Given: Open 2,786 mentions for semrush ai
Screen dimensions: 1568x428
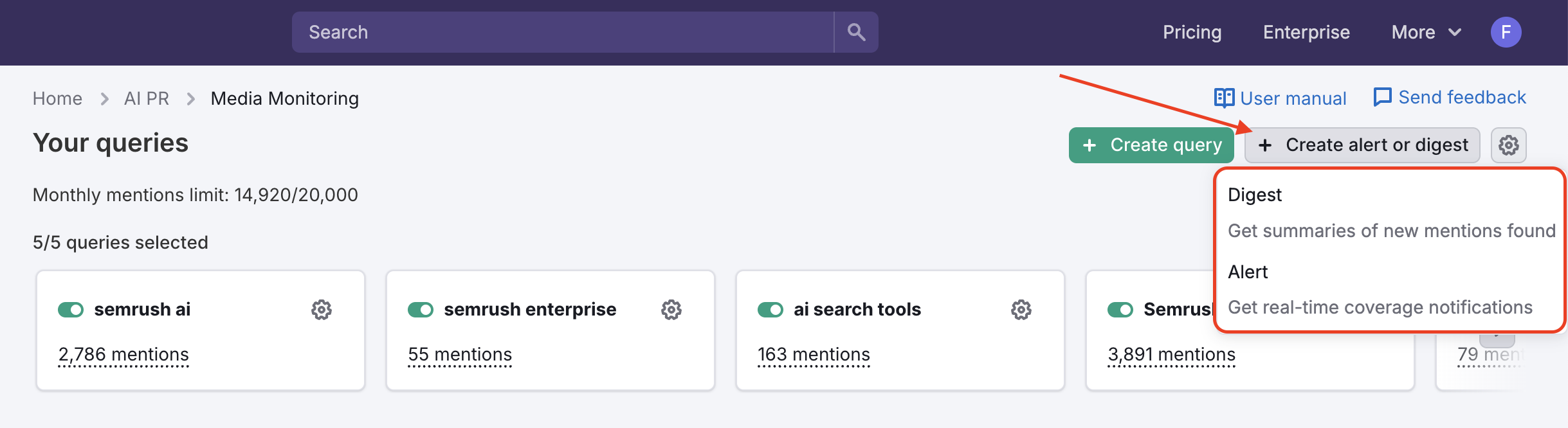Looking at the screenshot, I should (123, 355).
